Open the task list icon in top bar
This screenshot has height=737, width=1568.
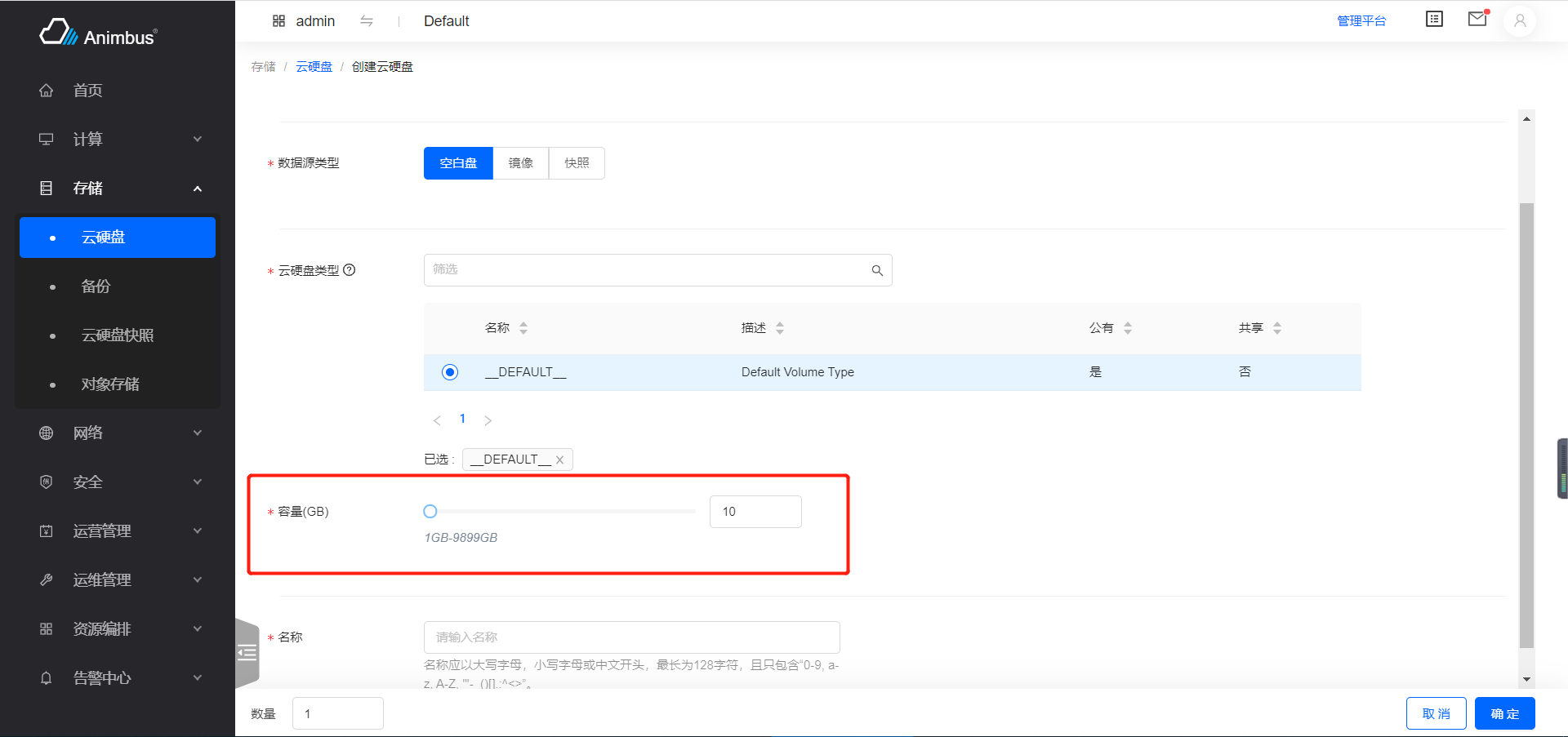coord(1434,19)
